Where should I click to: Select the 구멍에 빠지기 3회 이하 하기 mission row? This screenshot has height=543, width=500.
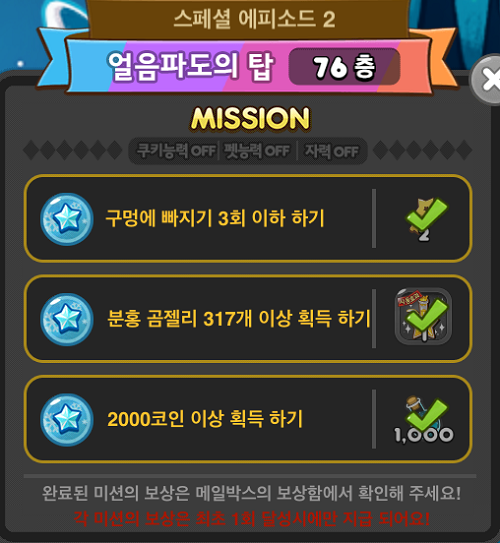click(x=248, y=219)
